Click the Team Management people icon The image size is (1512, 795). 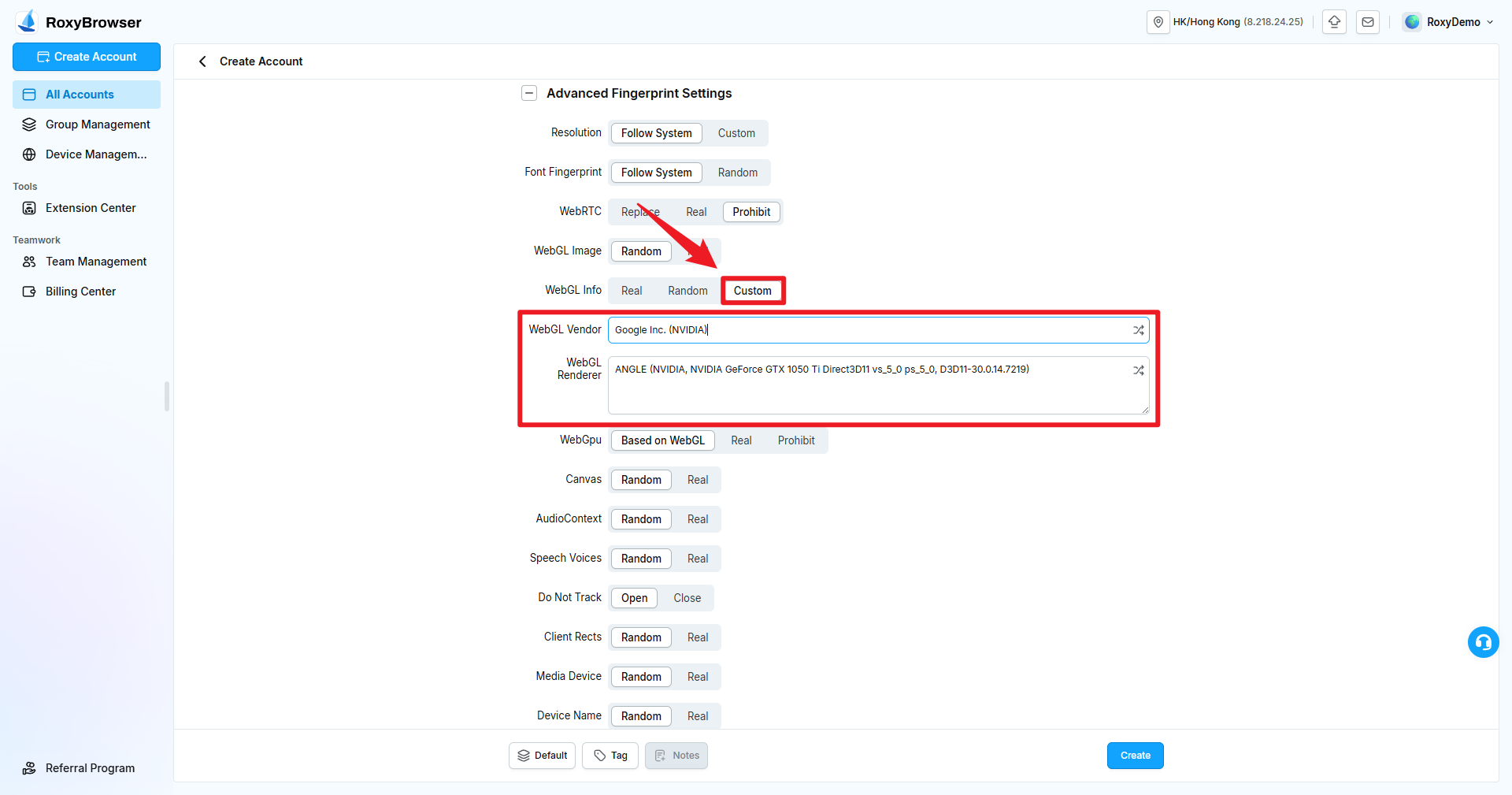point(29,262)
